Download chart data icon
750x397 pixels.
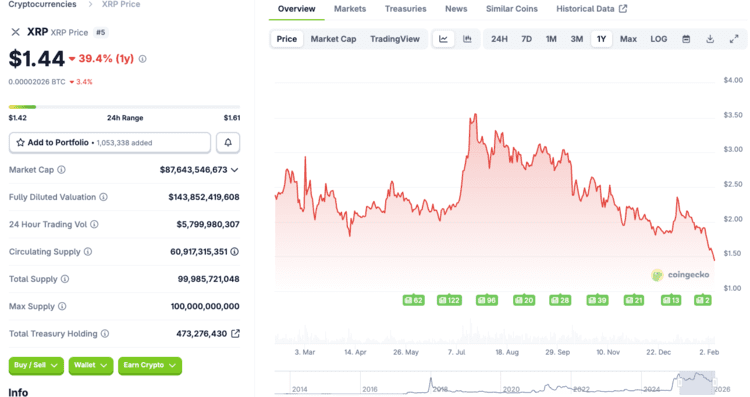pyautogui.click(x=710, y=39)
